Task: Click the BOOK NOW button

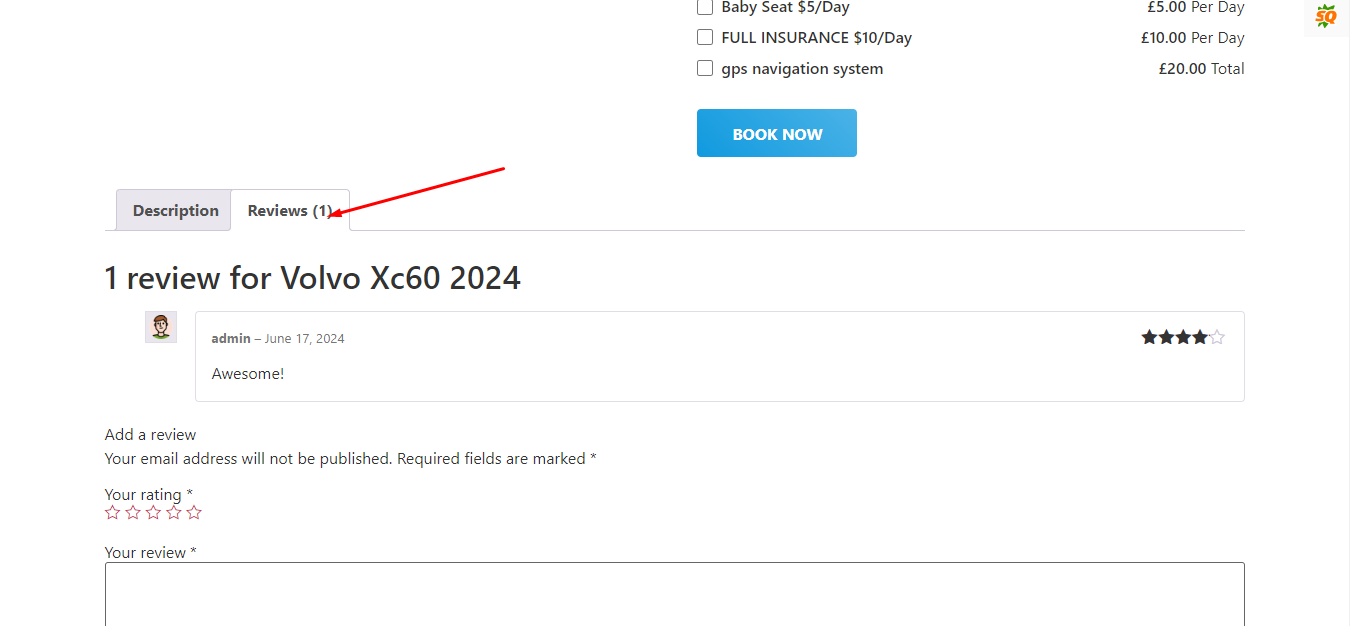Action: (x=777, y=133)
